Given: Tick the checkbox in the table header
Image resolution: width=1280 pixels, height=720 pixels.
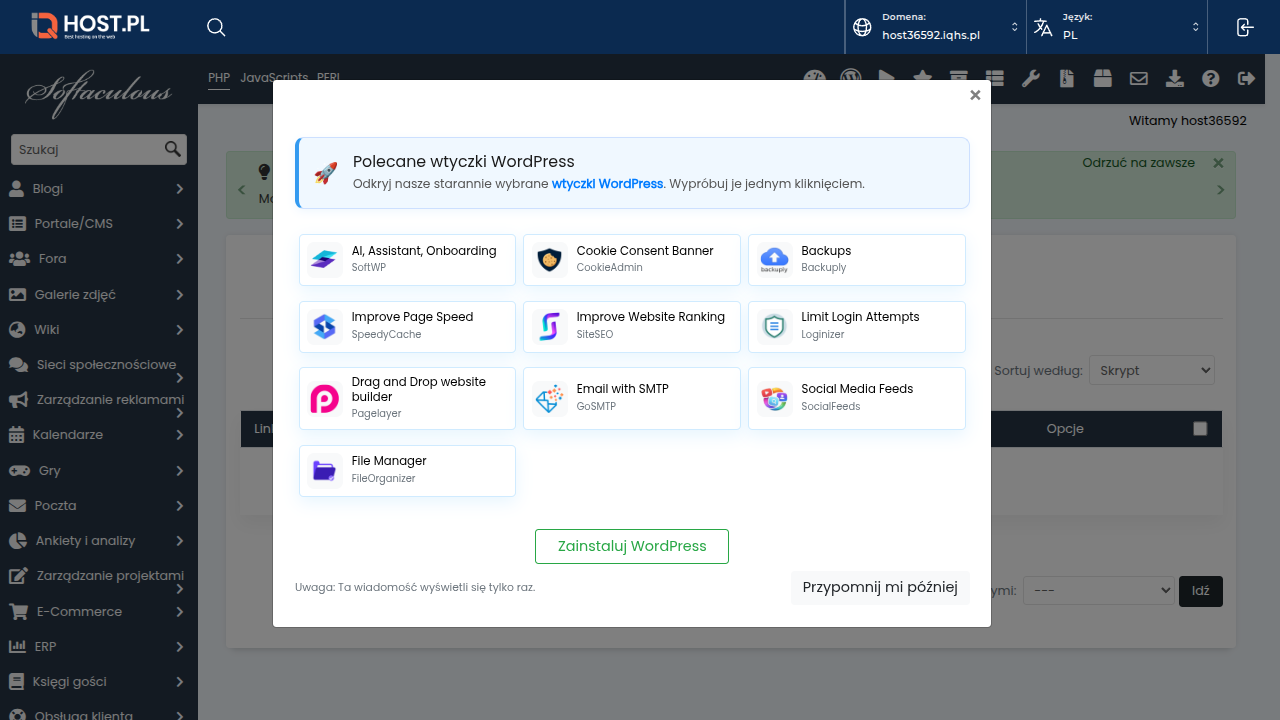Looking at the screenshot, I should coord(1200,429).
